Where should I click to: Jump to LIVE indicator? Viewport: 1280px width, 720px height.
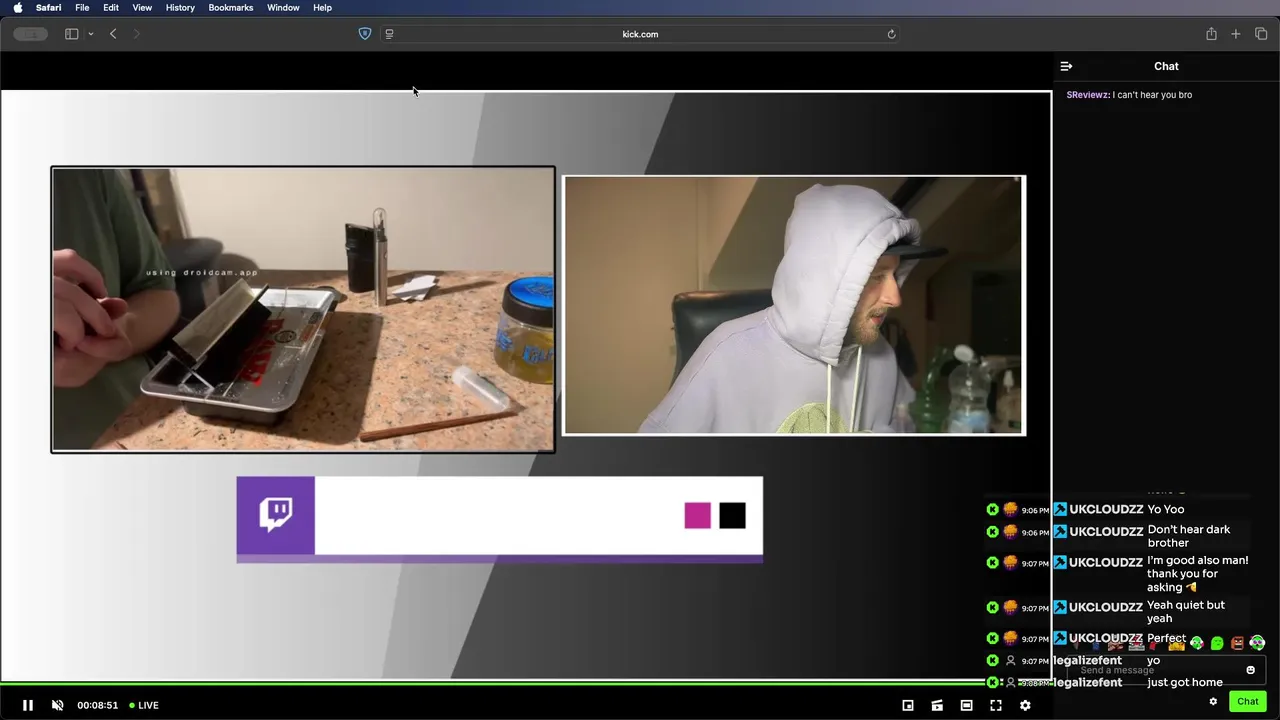point(143,705)
